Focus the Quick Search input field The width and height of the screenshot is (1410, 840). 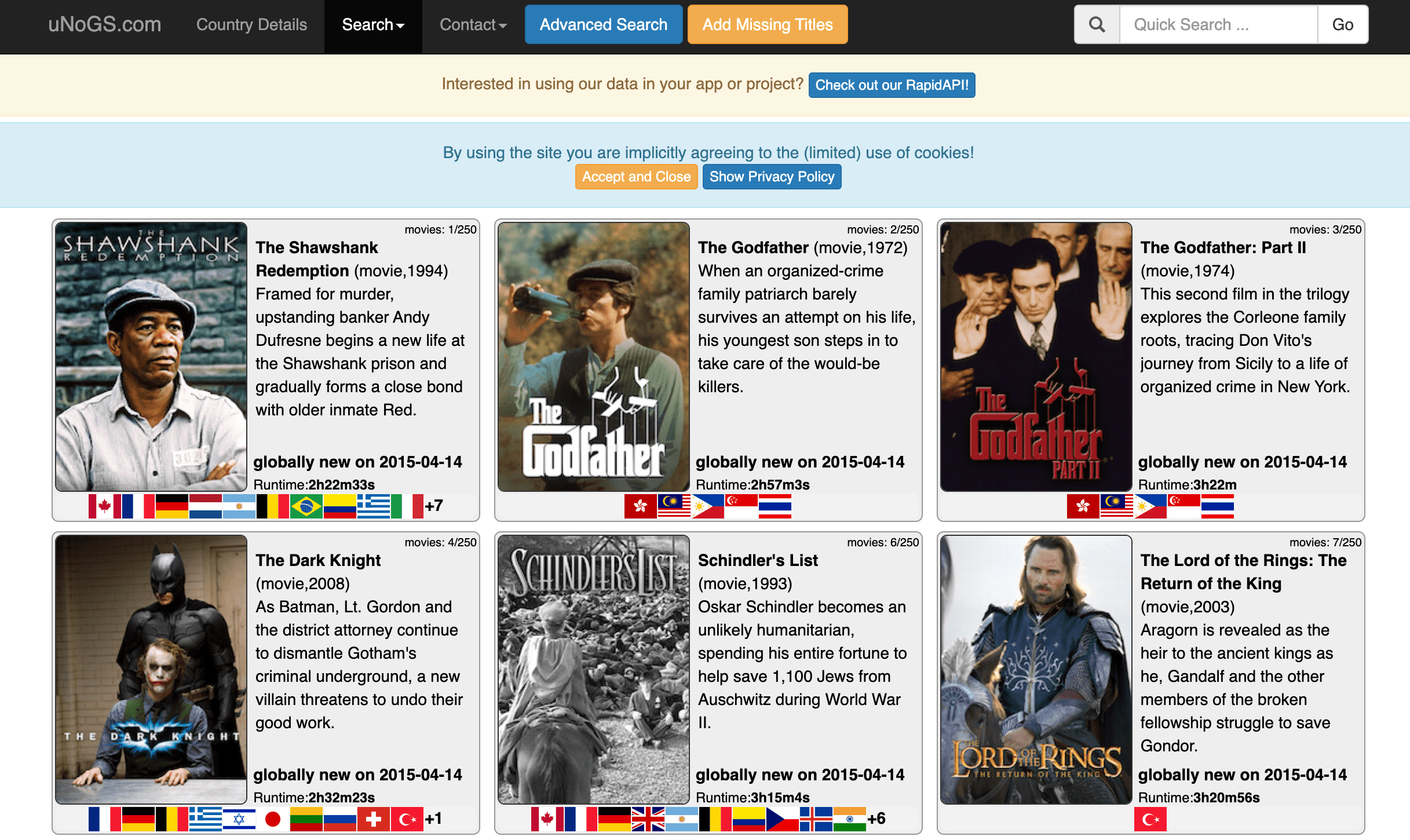coord(1219,24)
